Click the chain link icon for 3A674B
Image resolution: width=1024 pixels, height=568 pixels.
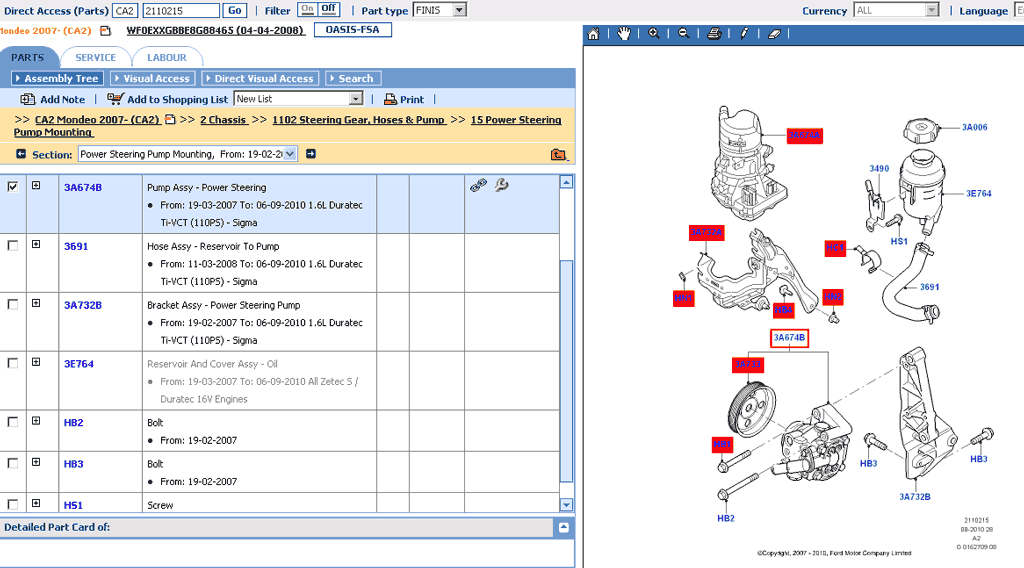pos(478,185)
